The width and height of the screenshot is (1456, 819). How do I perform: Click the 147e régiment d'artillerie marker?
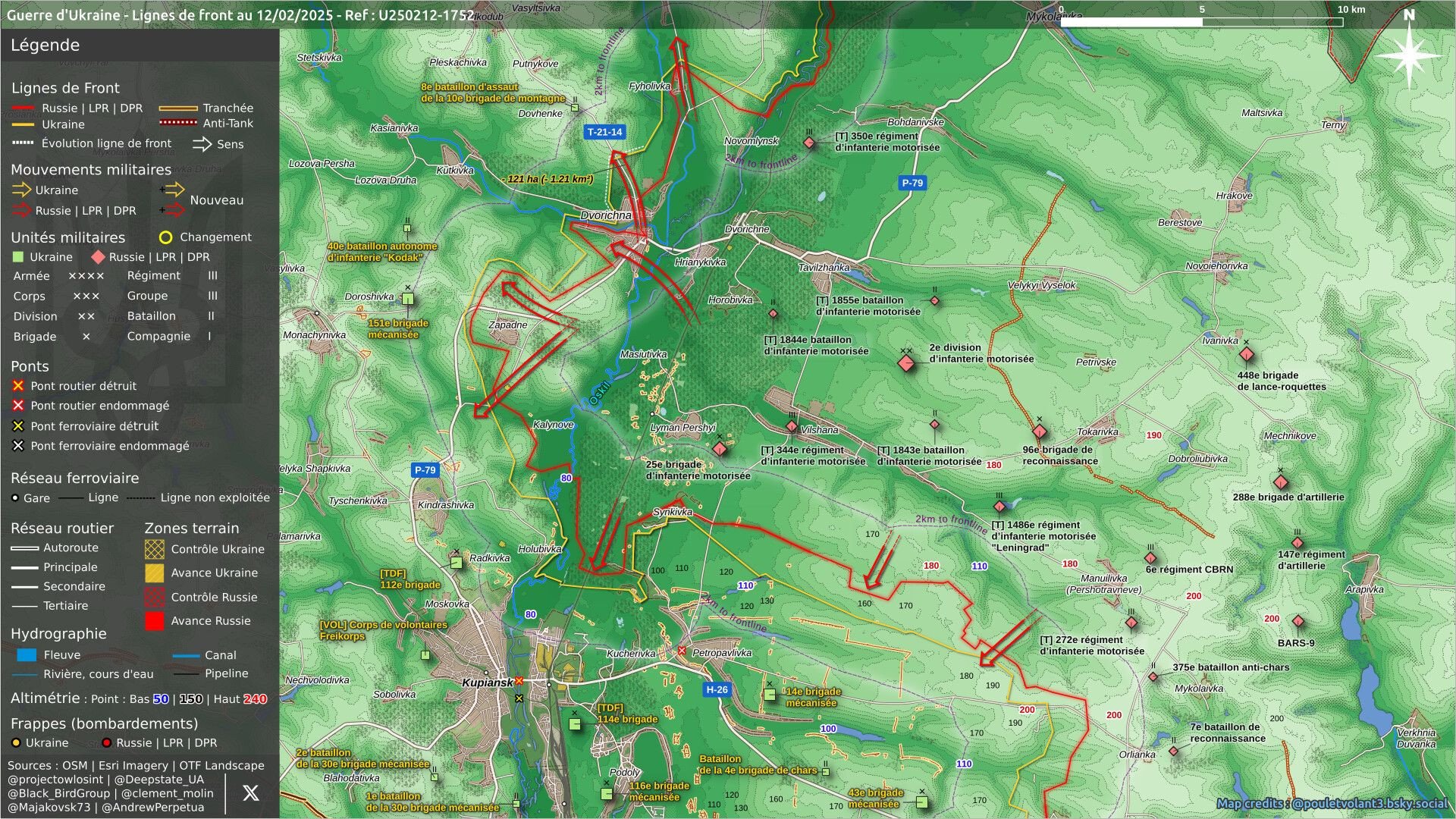pyautogui.click(x=1298, y=542)
